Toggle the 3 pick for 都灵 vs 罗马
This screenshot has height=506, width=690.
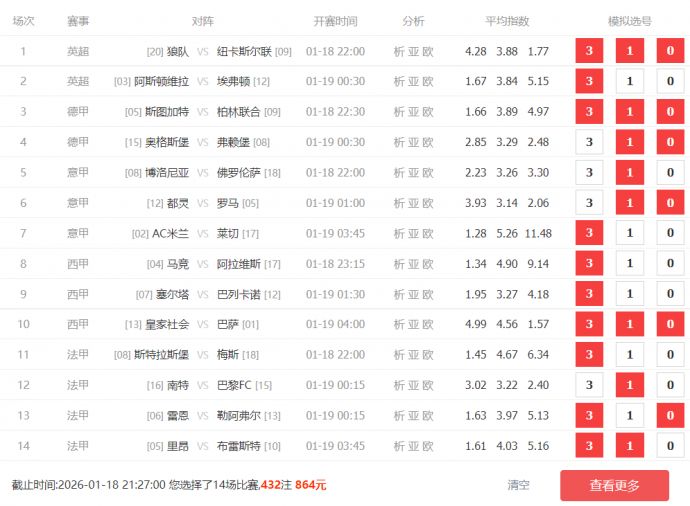coord(589,204)
